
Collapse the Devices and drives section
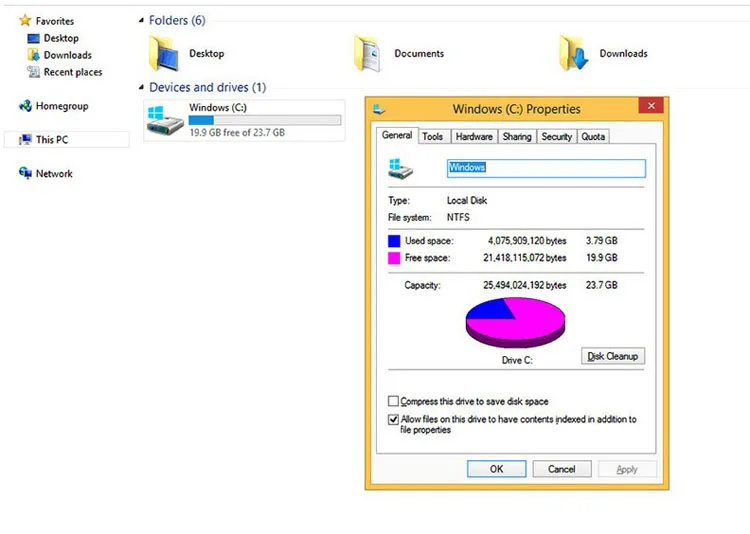point(141,87)
